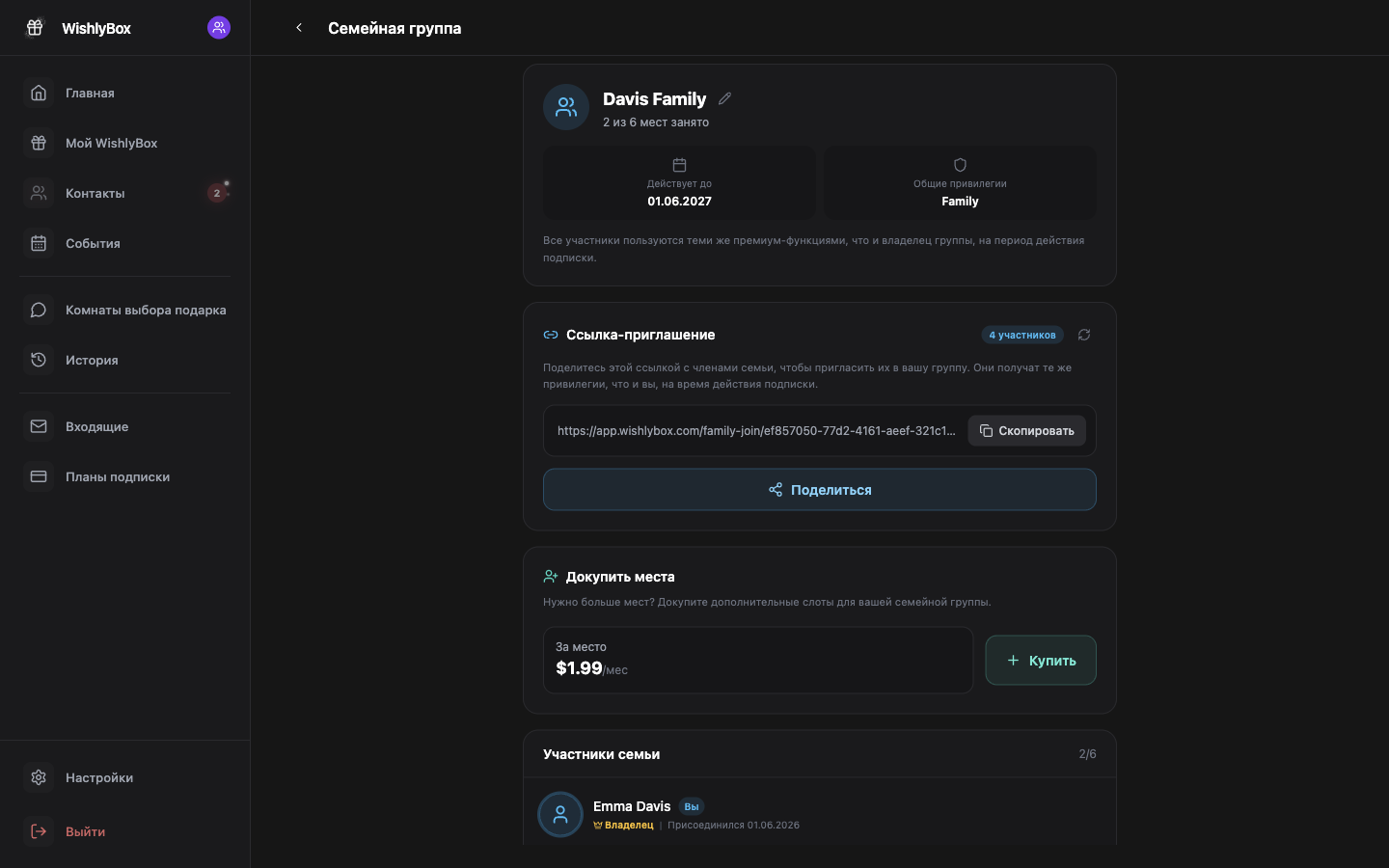Image resolution: width=1389 pixels, height=868 pixels.
Task: Click the add-user icon beside Докупить места
Action: click(551, 577)
